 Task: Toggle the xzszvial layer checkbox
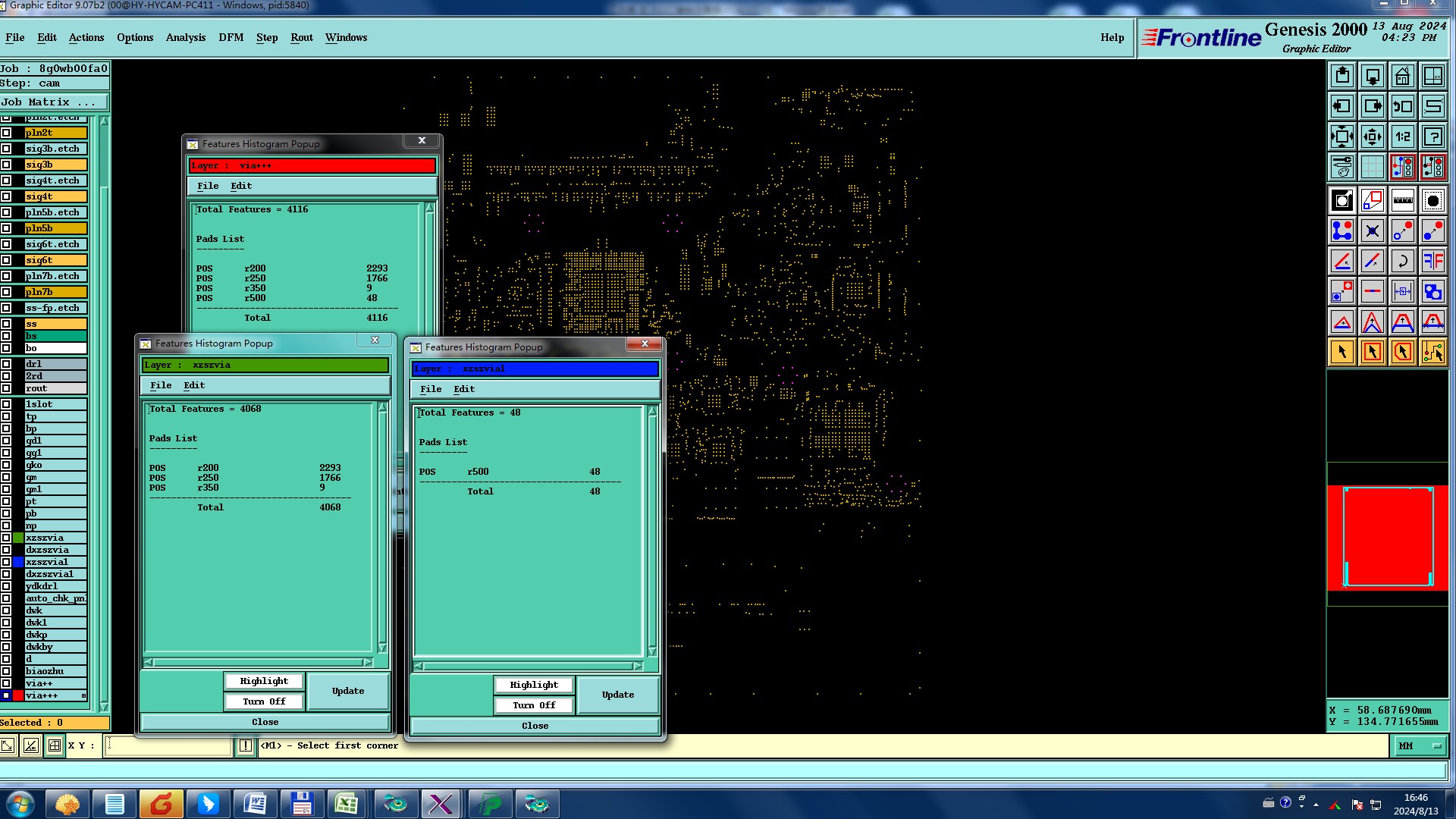(6, 562)
